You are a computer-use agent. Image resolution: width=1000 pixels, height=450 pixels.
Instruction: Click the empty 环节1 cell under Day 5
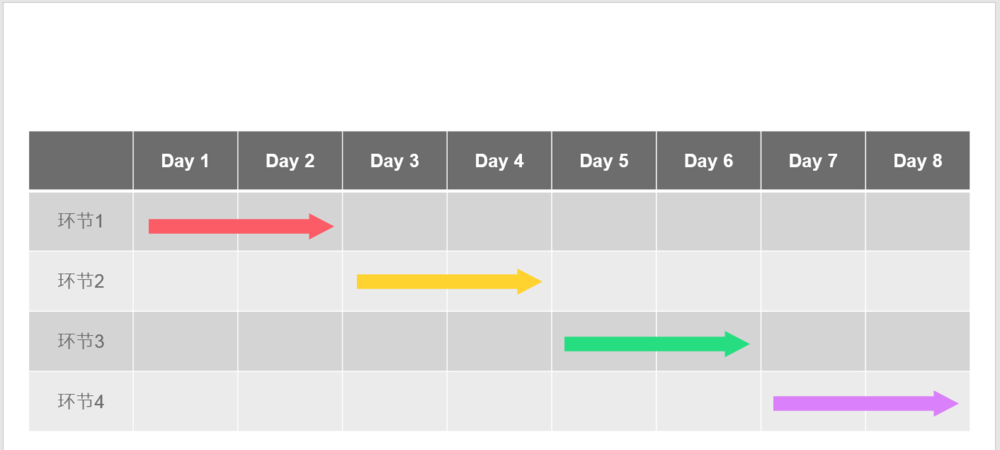click(x=604, y=221)
